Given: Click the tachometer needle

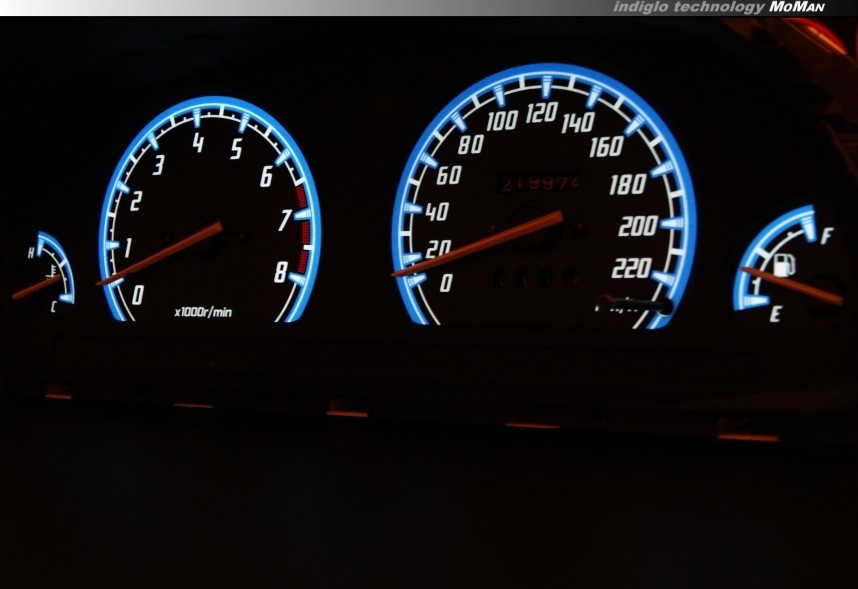Looking at the screenshot, I should point(160,255).
